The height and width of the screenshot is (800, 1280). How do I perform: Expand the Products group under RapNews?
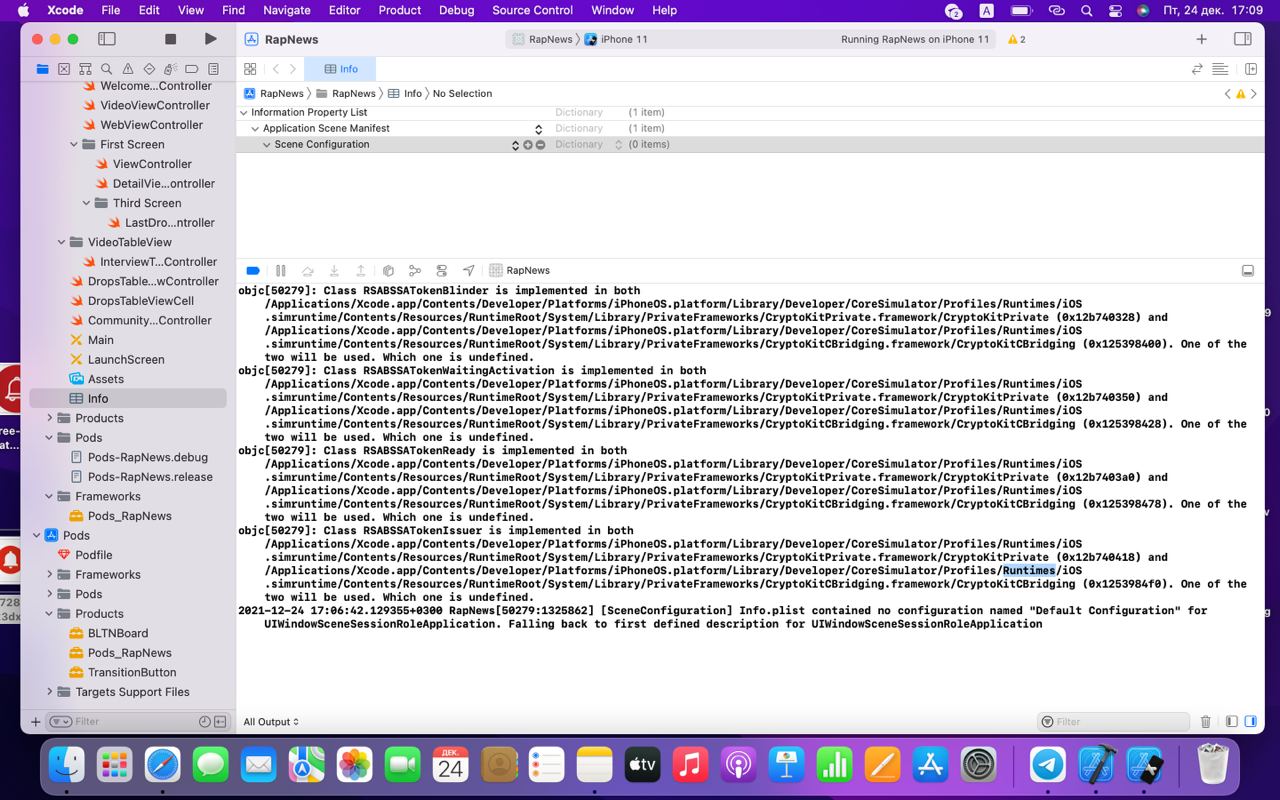point(49,418)
